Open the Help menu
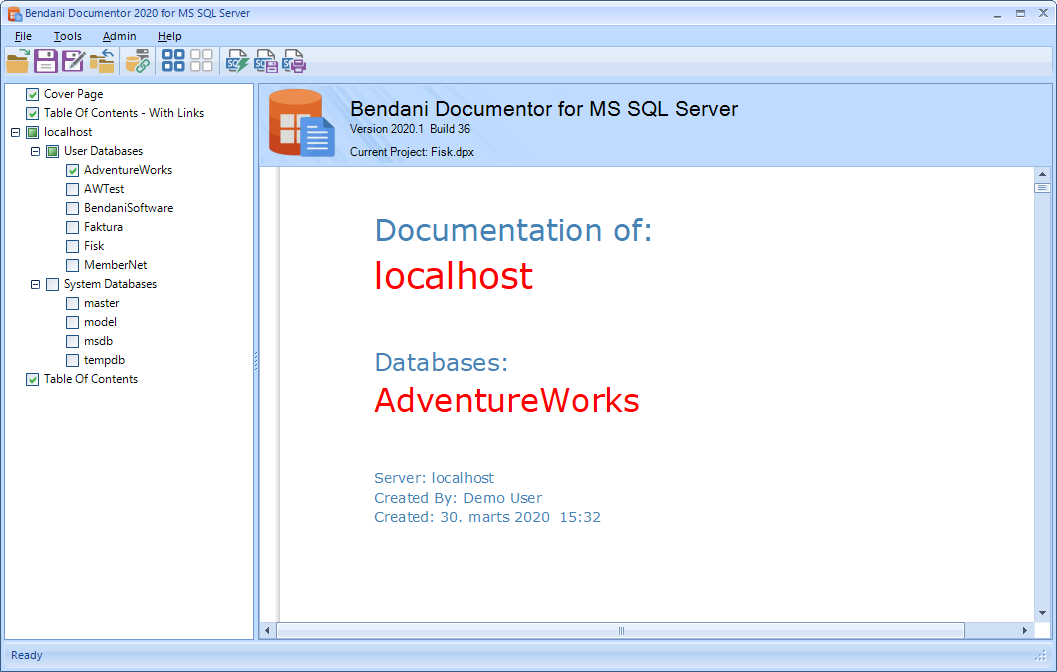 169,36
